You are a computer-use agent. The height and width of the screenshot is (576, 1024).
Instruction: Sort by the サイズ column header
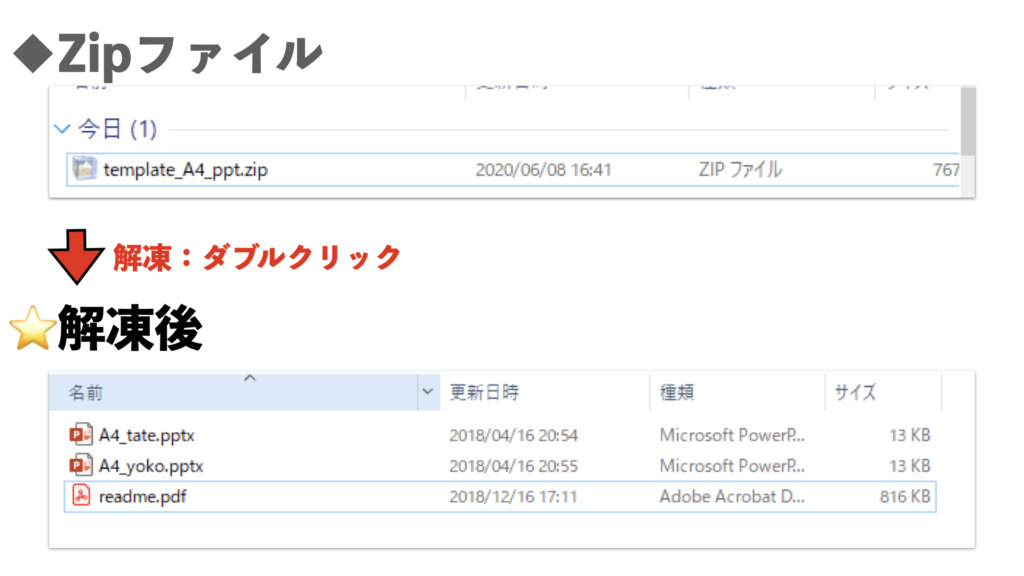pos(884,392)
